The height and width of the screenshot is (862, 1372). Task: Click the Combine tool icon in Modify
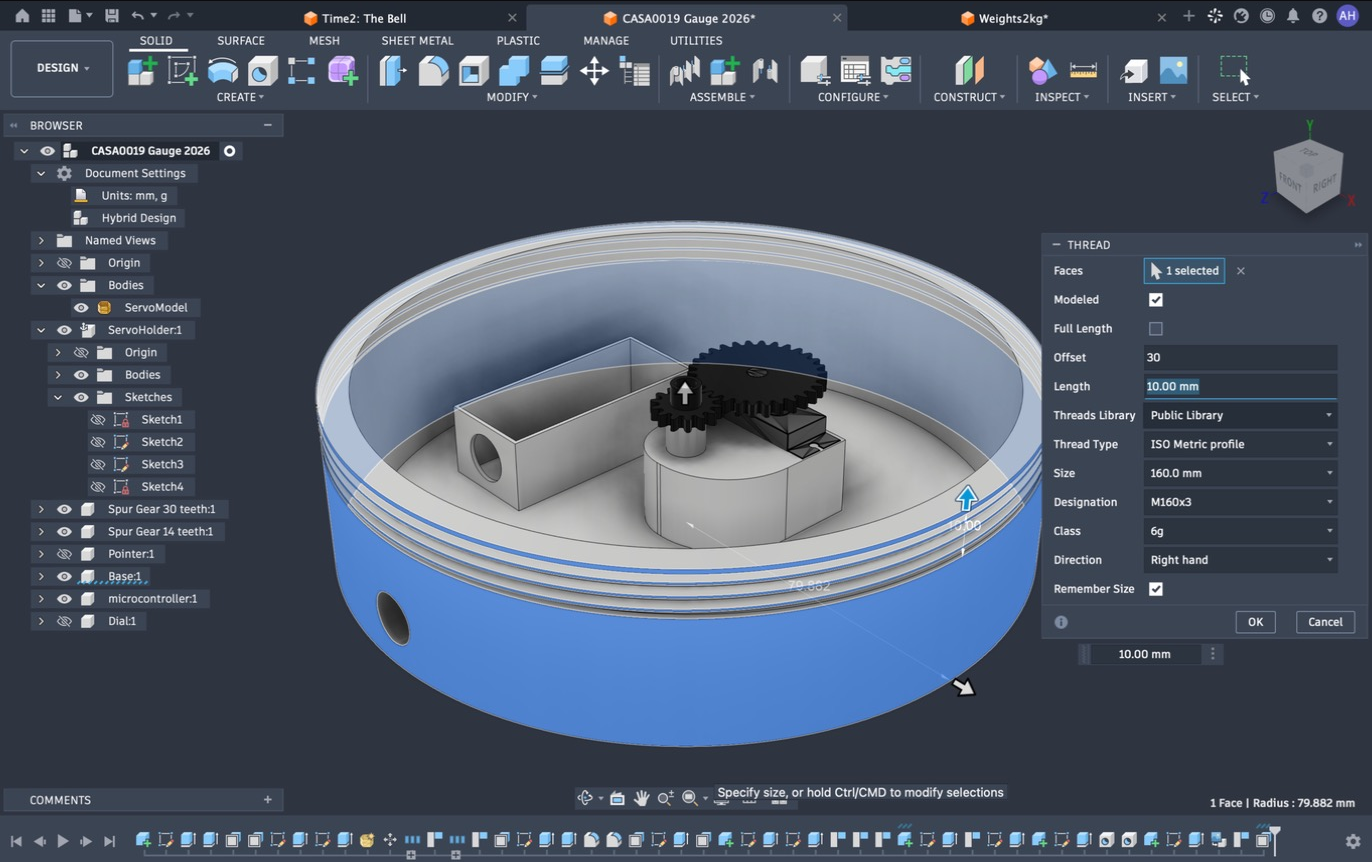point(514,71)
